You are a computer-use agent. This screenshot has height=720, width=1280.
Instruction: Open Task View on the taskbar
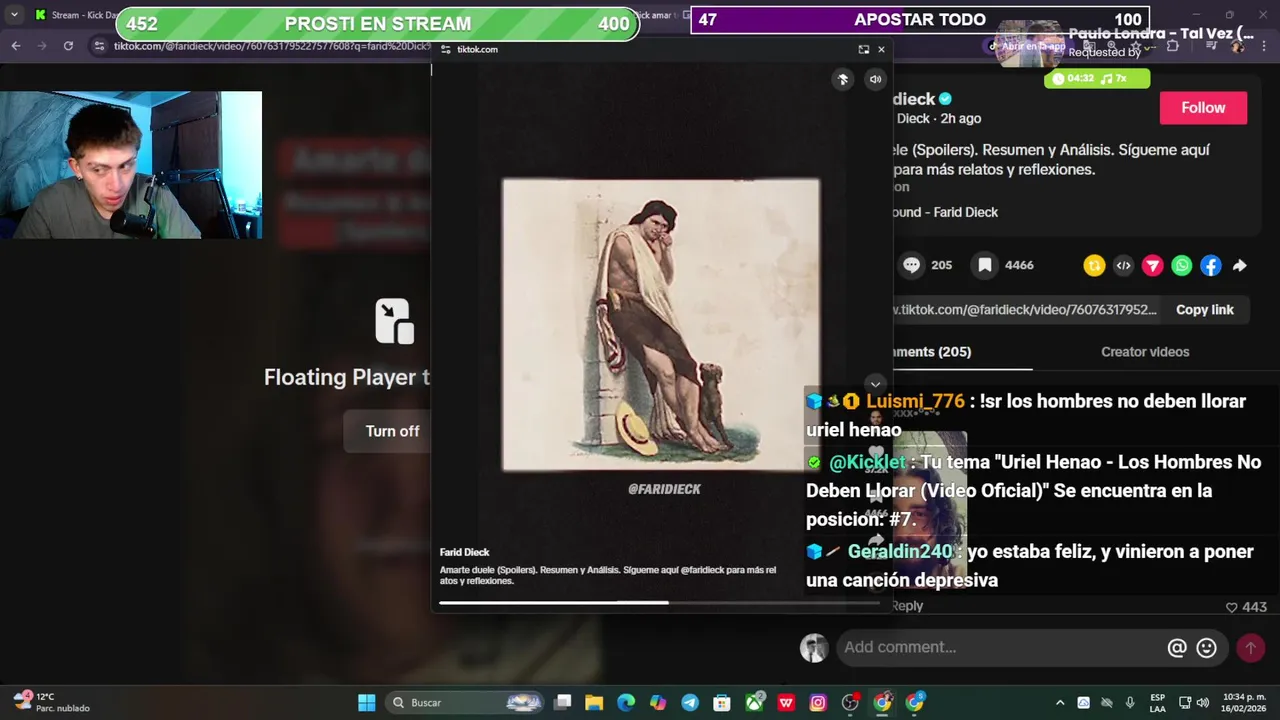pos(563,702)
